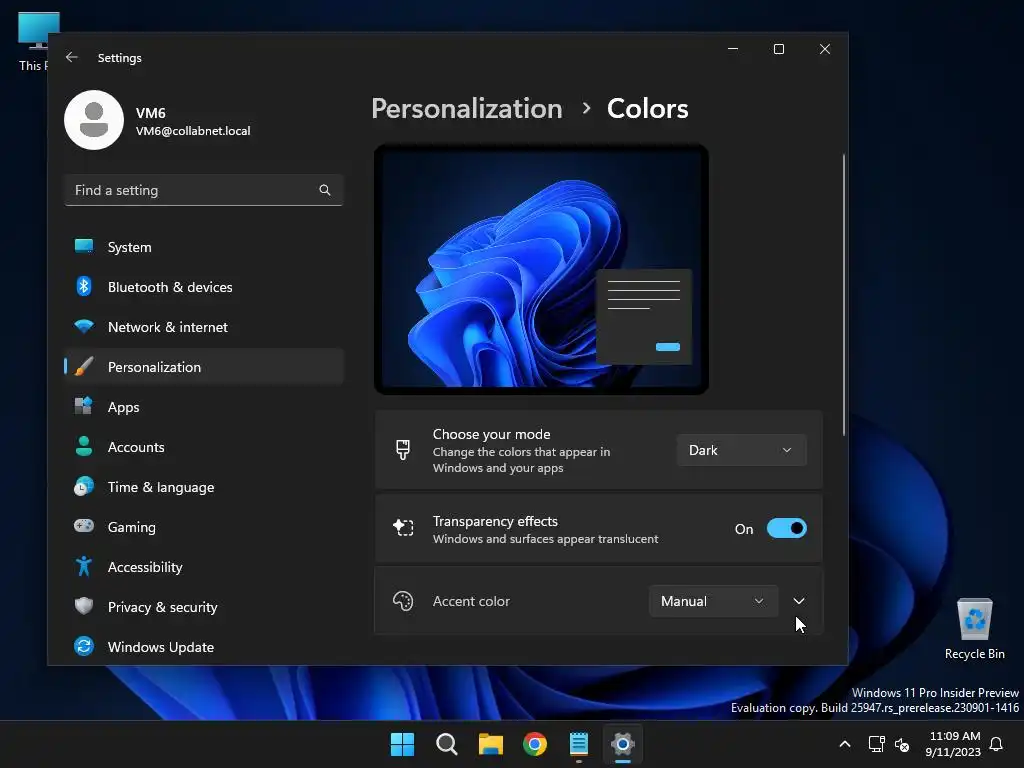Click the Privacy & security shield icon
This screenshot has height=768, width=1024.
coord(84,606)
